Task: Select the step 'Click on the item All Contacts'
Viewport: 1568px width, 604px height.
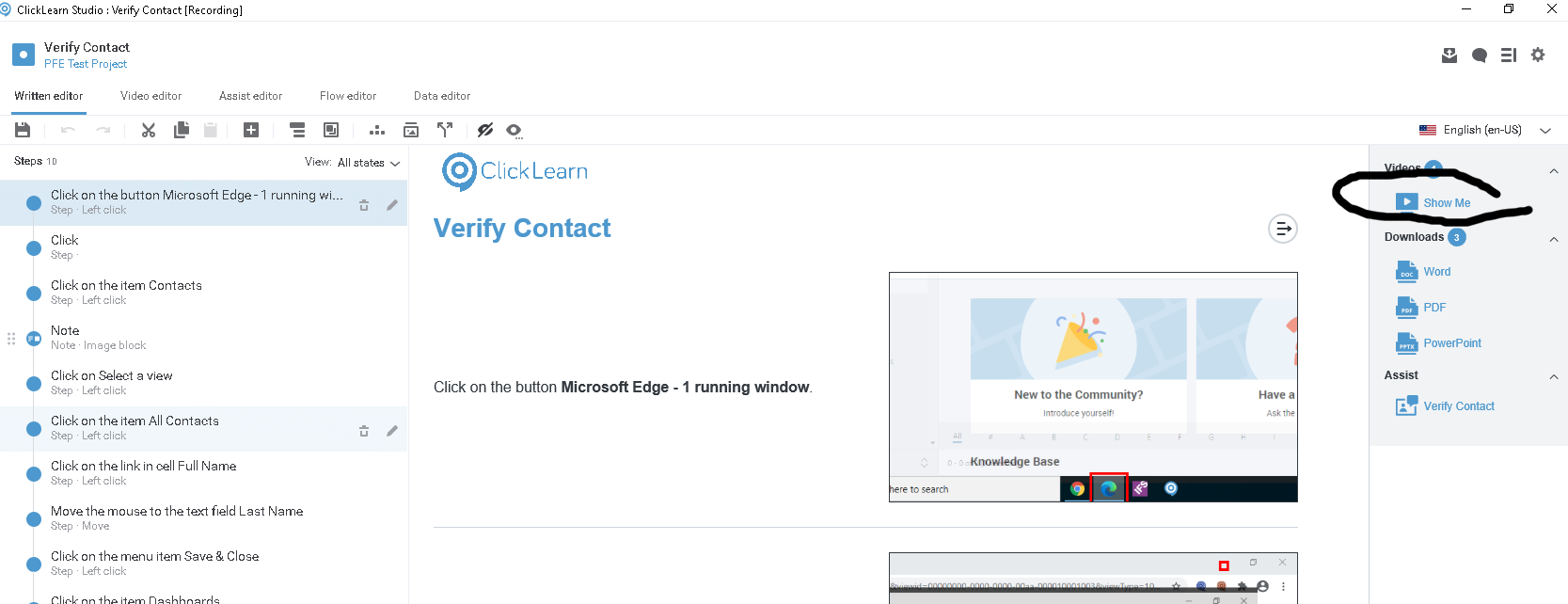Action: 203,428
